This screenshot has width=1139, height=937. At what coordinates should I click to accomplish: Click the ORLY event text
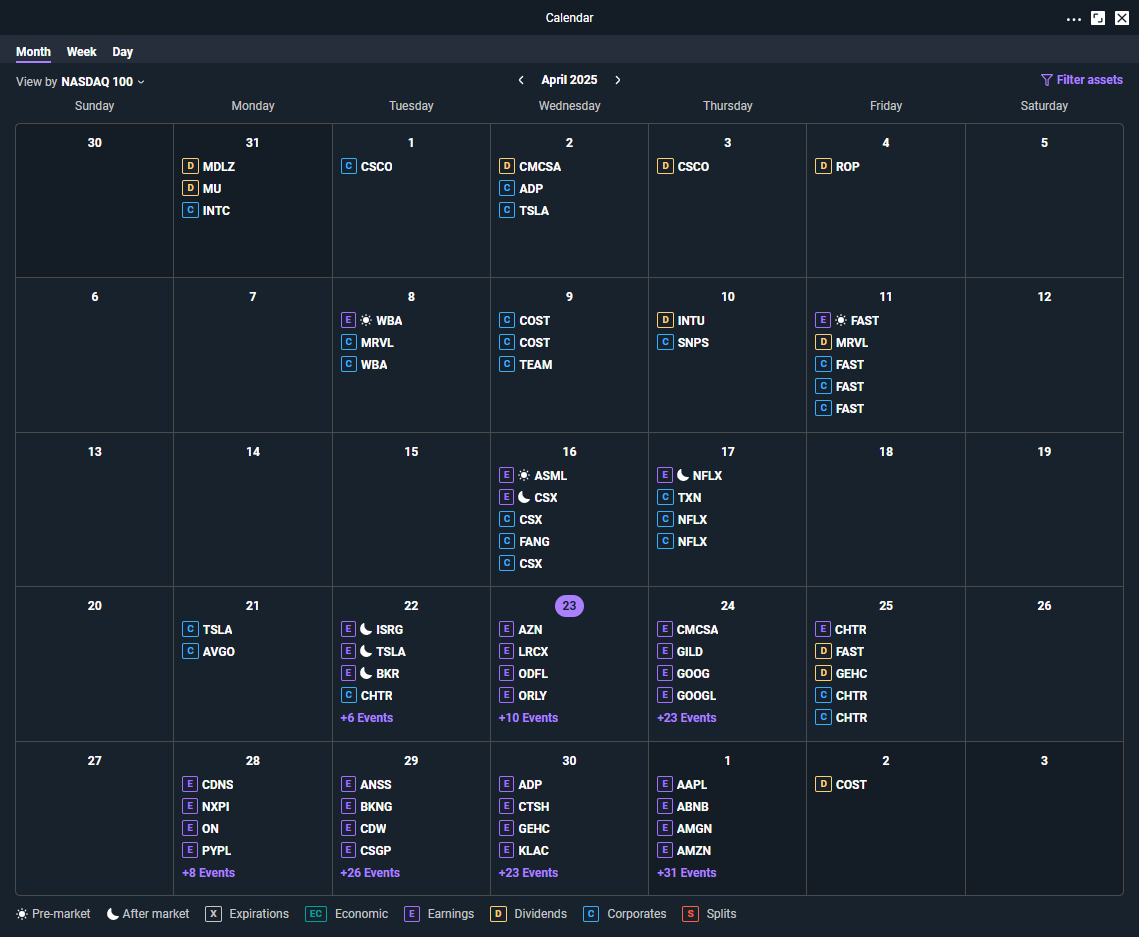point(532,696)
